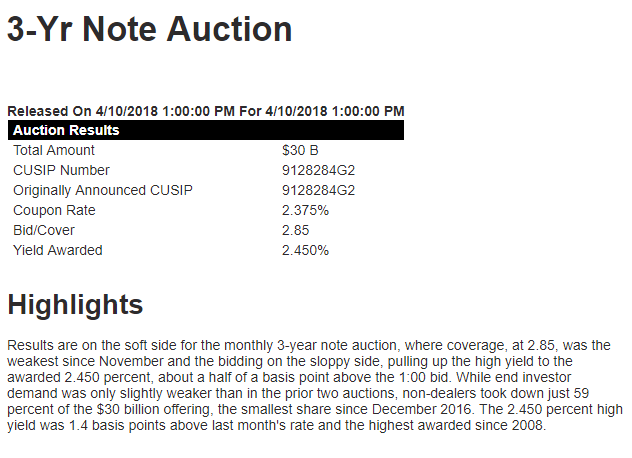Click the 2.85 bid/cover value

click(295, 230)
